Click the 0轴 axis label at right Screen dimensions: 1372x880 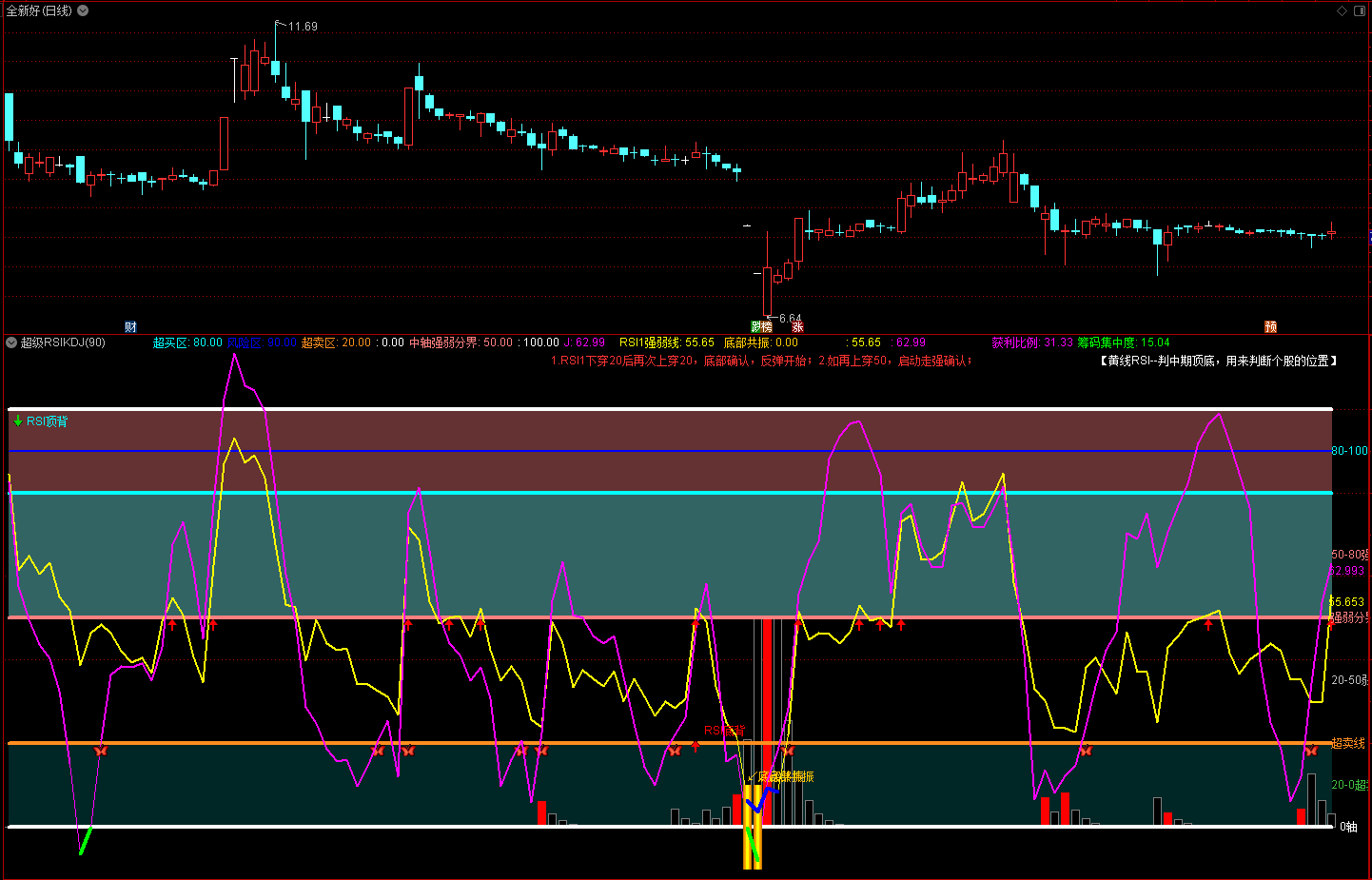click(1348, 827)
